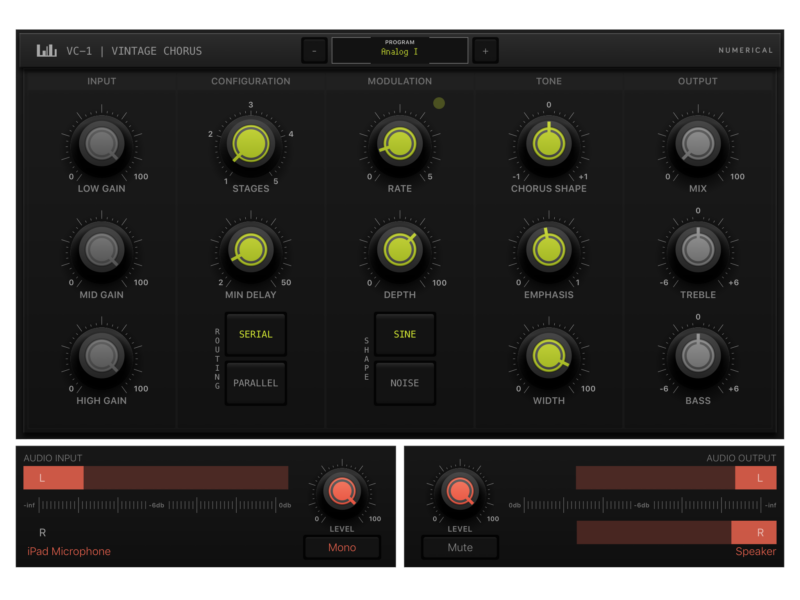Choose the Sine modulation shape
Screen dimensions: 800x600
[x=405, y=334]
